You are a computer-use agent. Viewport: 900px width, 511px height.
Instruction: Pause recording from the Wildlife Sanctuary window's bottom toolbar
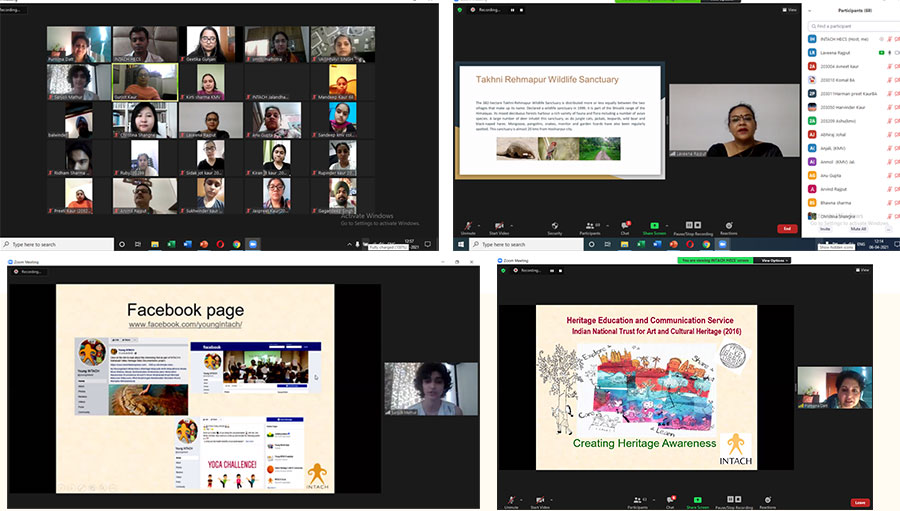pos(689,225)
